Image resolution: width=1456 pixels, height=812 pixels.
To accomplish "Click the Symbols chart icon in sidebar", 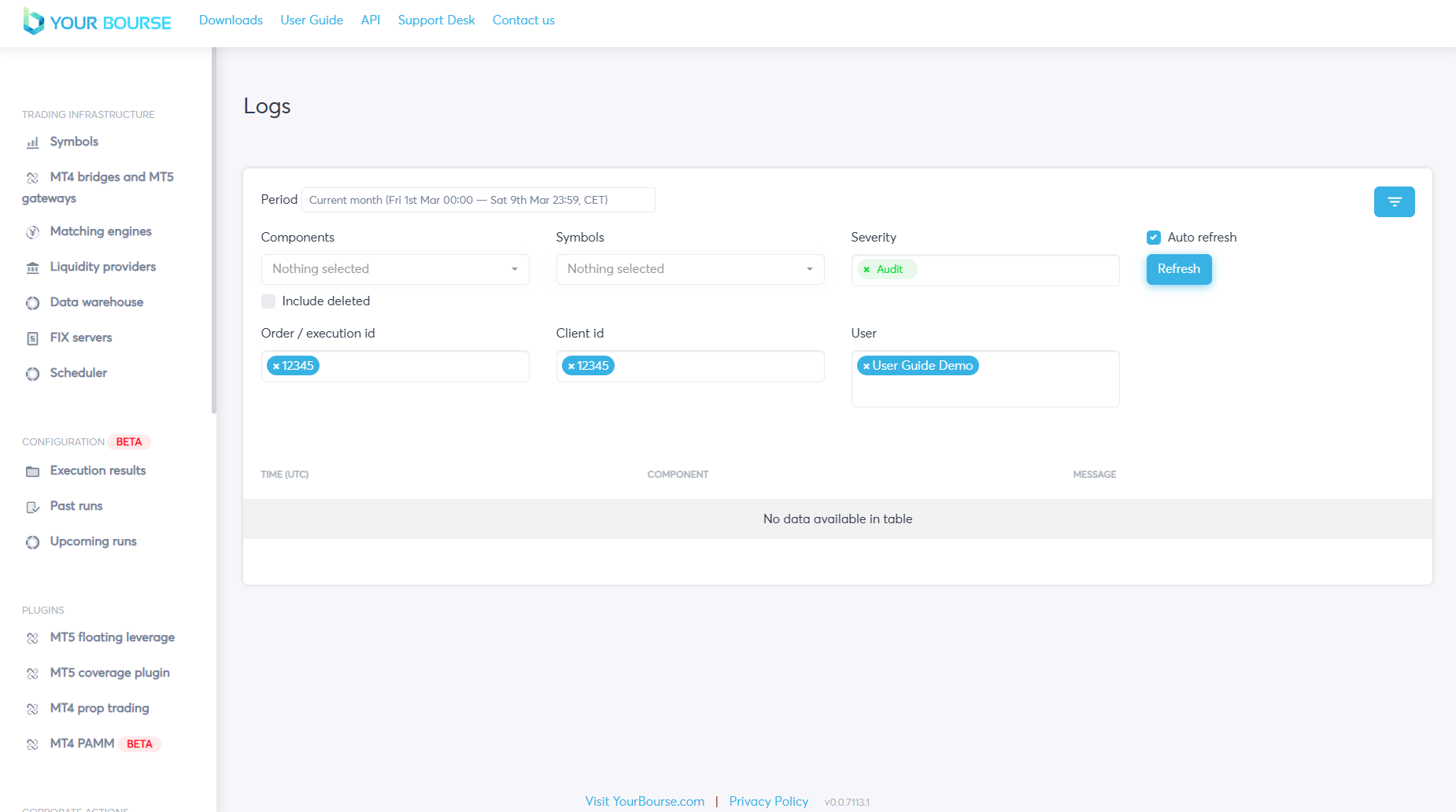I will 32,142.
